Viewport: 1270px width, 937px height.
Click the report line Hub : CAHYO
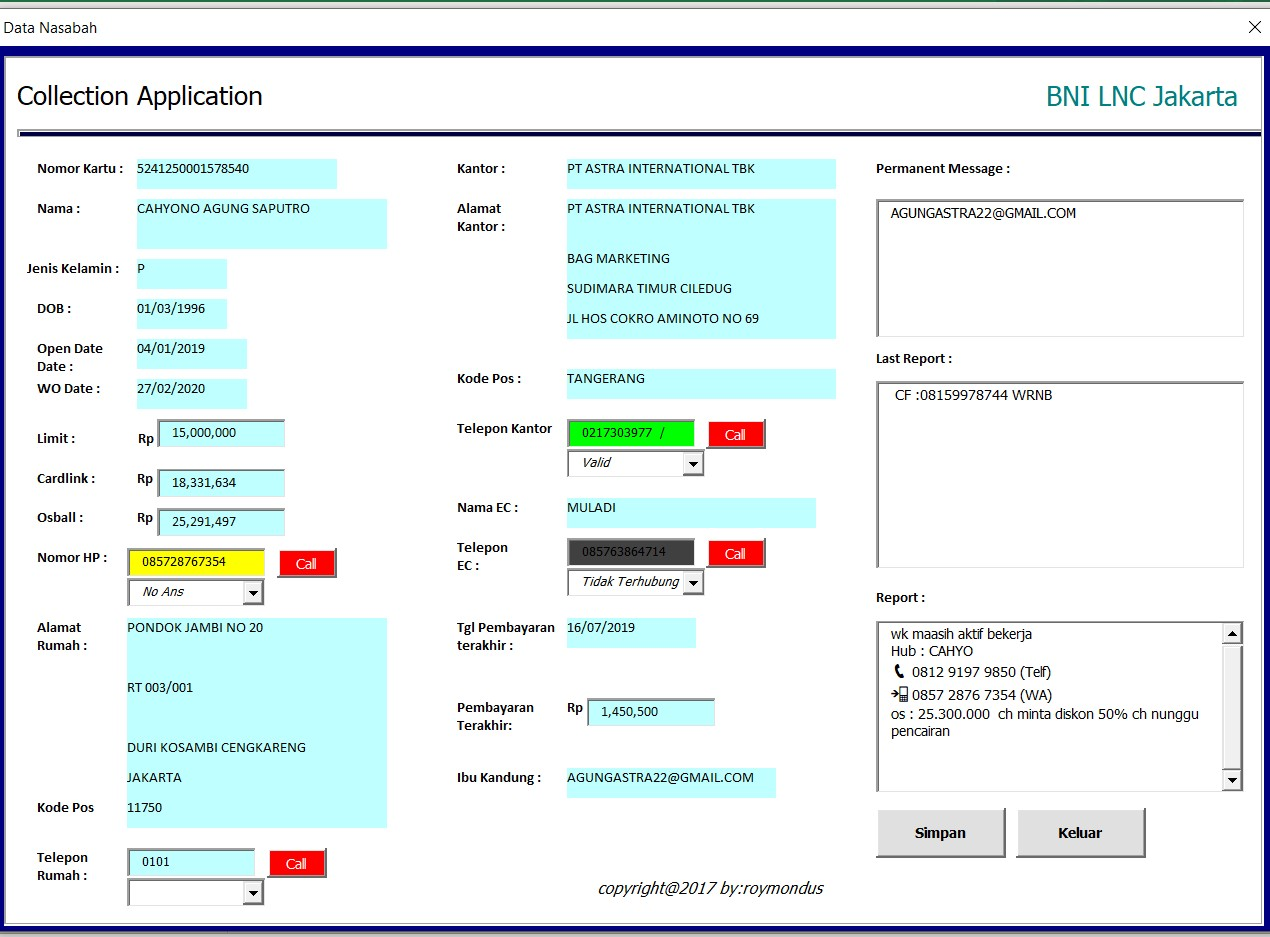click(x=932, y=651)
